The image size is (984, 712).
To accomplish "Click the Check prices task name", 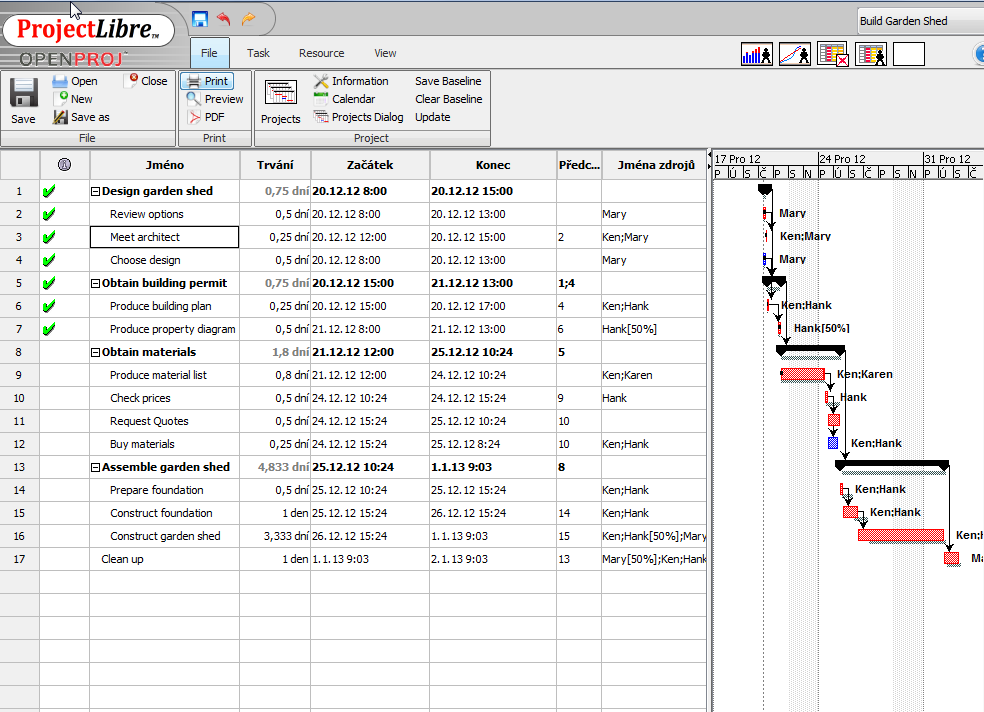I will pos(140,398).
